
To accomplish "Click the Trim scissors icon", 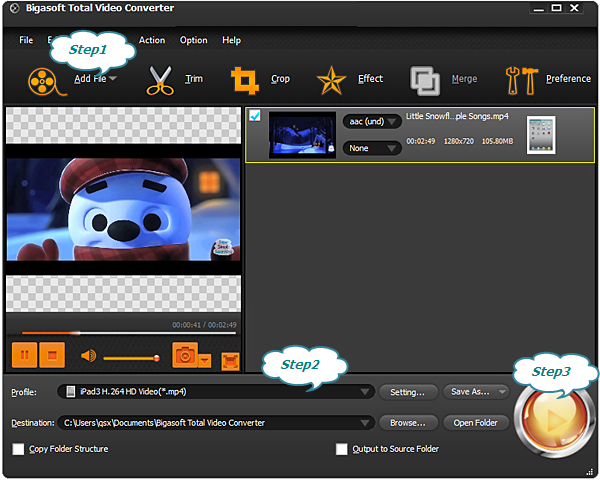I will coord(160,80).
